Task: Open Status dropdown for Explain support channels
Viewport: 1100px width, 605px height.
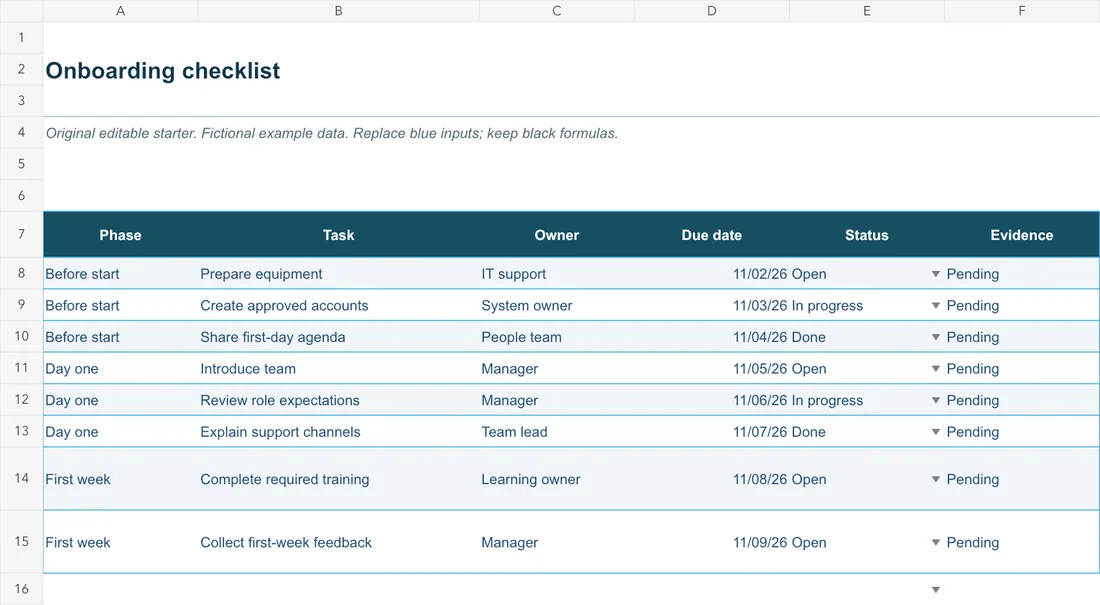Action: pyautogui.click(x=935, y=432)
